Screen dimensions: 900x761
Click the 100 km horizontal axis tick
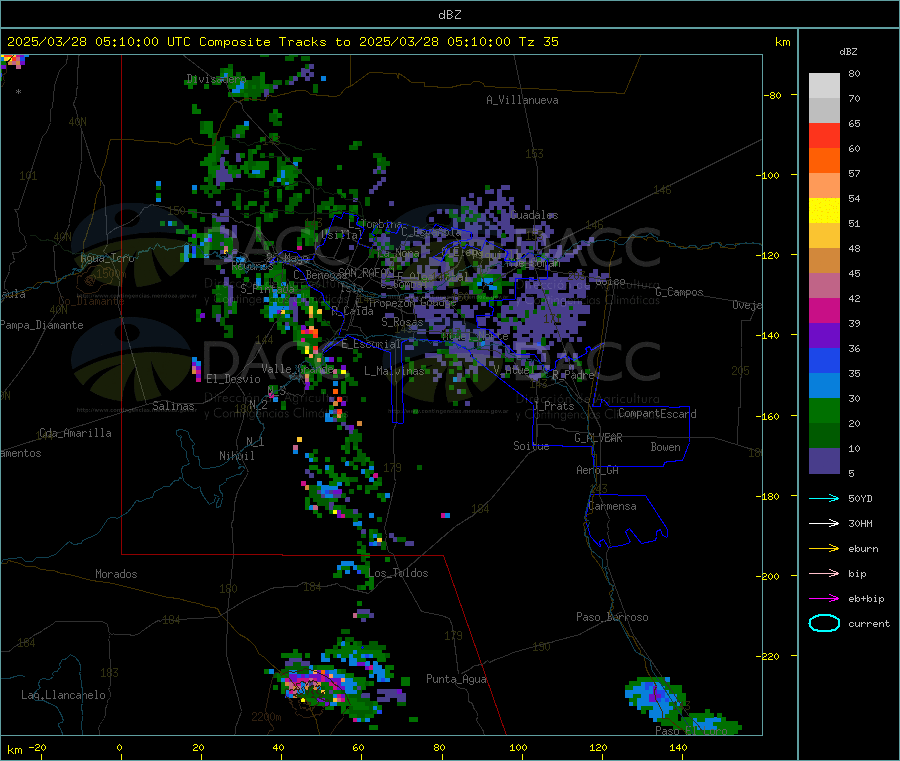(518, 747)
